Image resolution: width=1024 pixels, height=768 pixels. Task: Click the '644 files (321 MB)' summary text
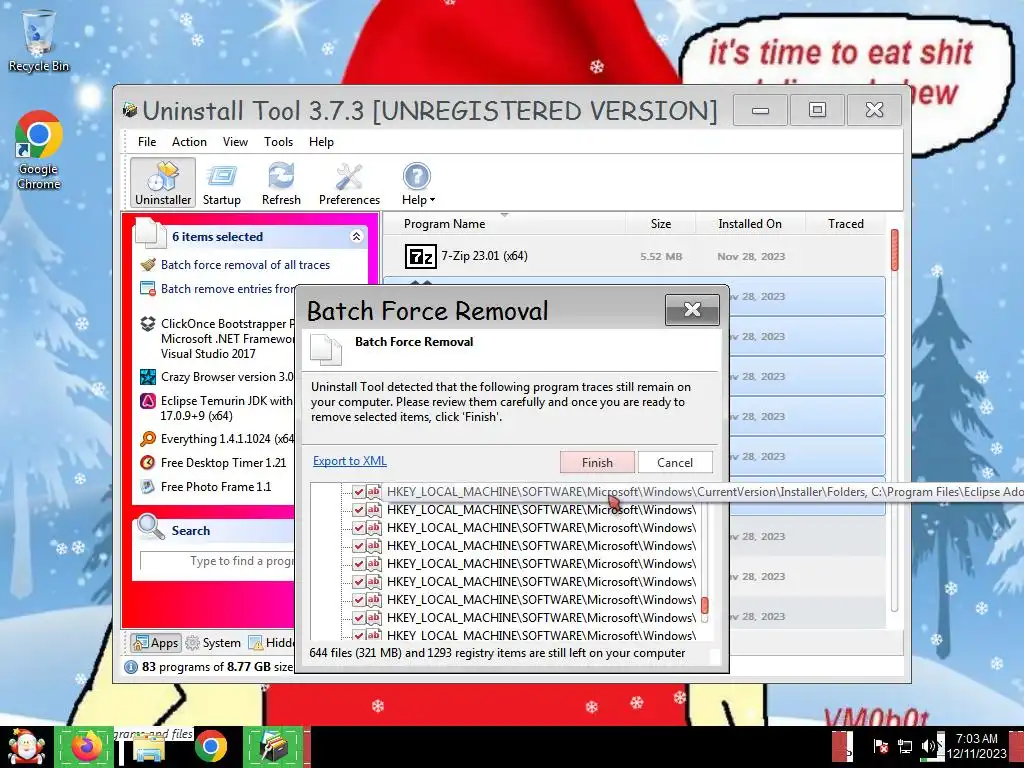point(497,652)
